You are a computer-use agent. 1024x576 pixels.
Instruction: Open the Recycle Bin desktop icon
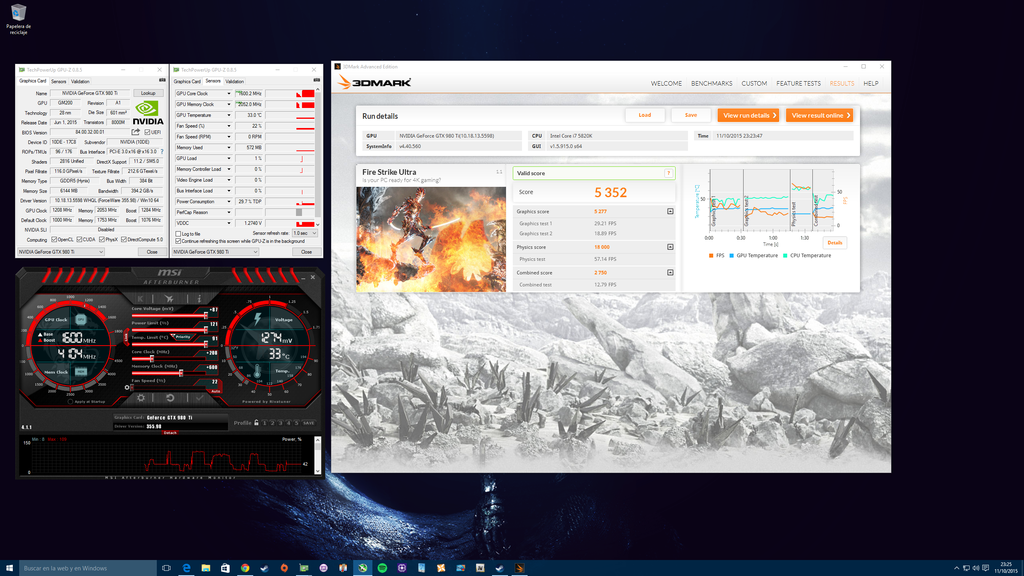18,20
